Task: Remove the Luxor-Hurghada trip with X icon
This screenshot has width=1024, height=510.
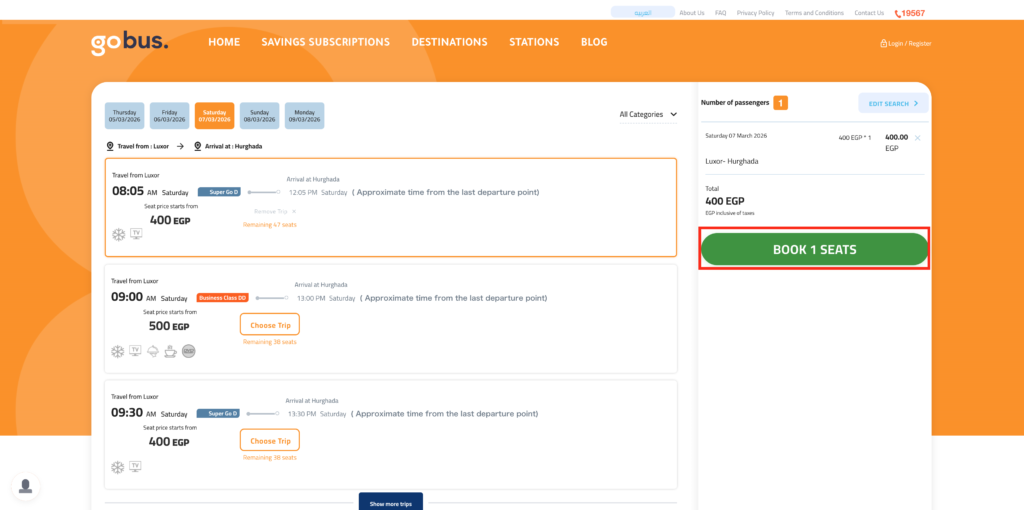Action: click(x=917, y=137)
